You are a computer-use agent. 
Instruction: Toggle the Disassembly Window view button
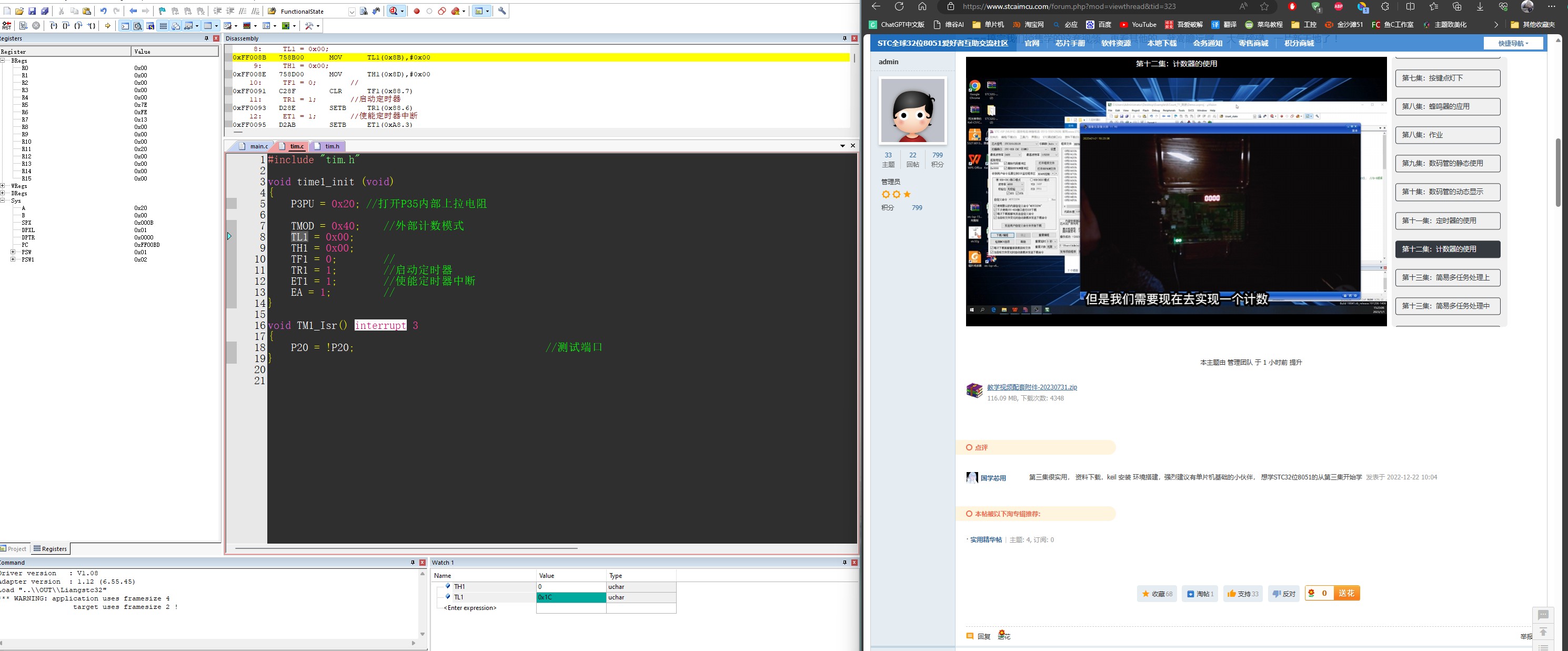click(x=137, y=26)
